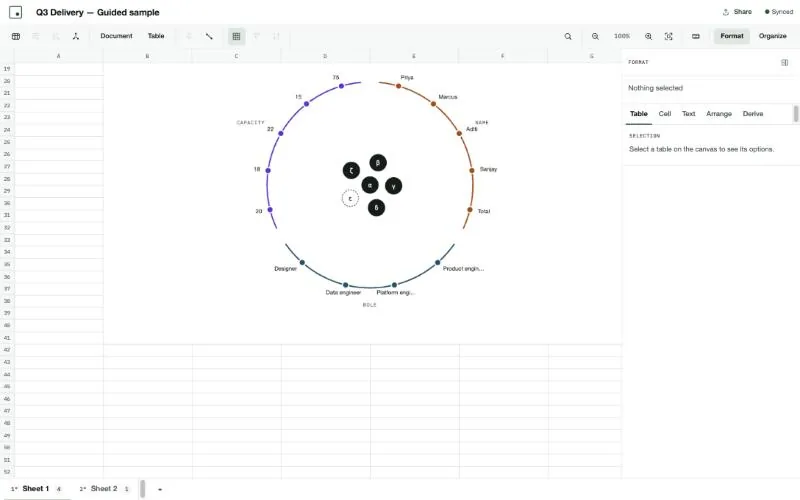Switch to the Text tab
The width and height of the screenshot is (800, 500).
(689, 114)
